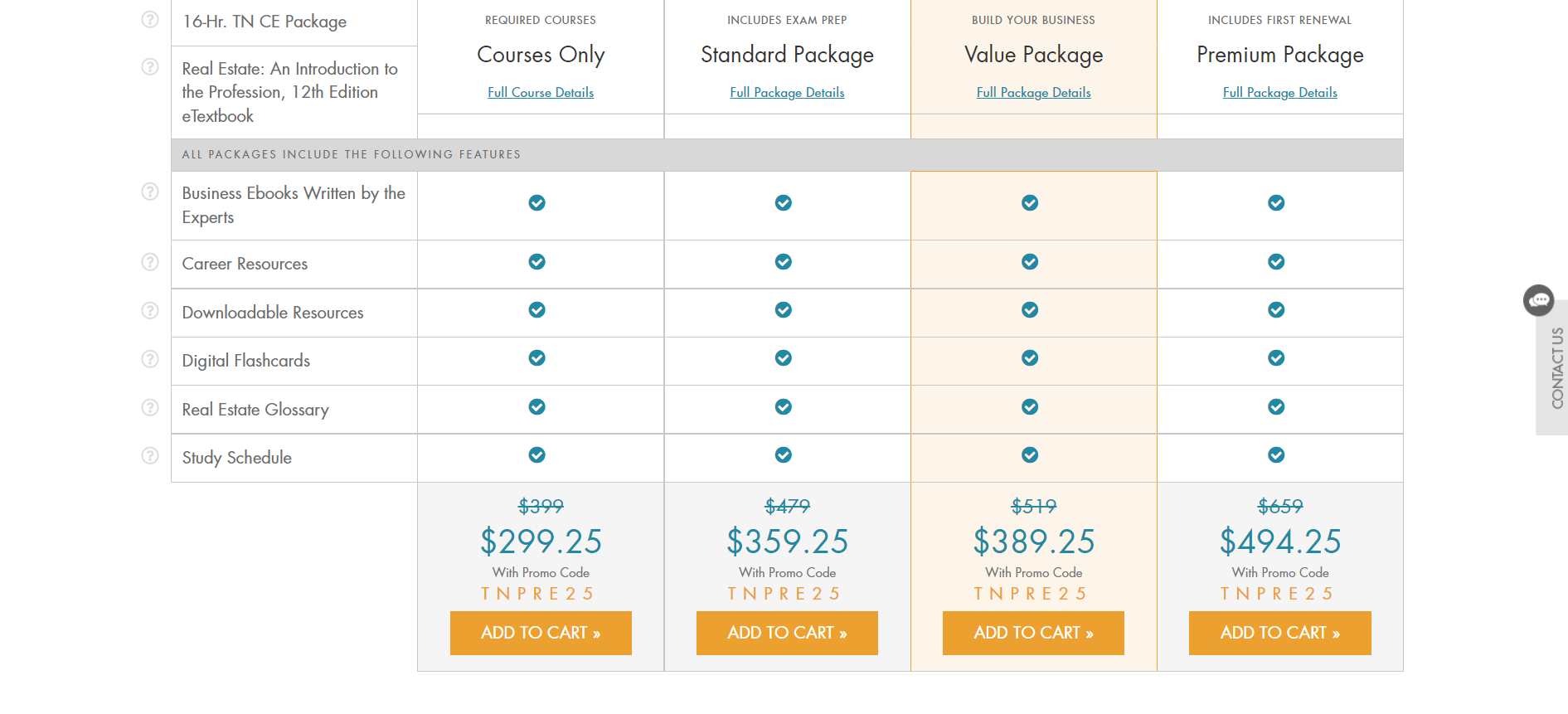Click Digital Flashcards checkmark under Standard Package
This screenshot has width=1568, height=714.
point(784,357)
